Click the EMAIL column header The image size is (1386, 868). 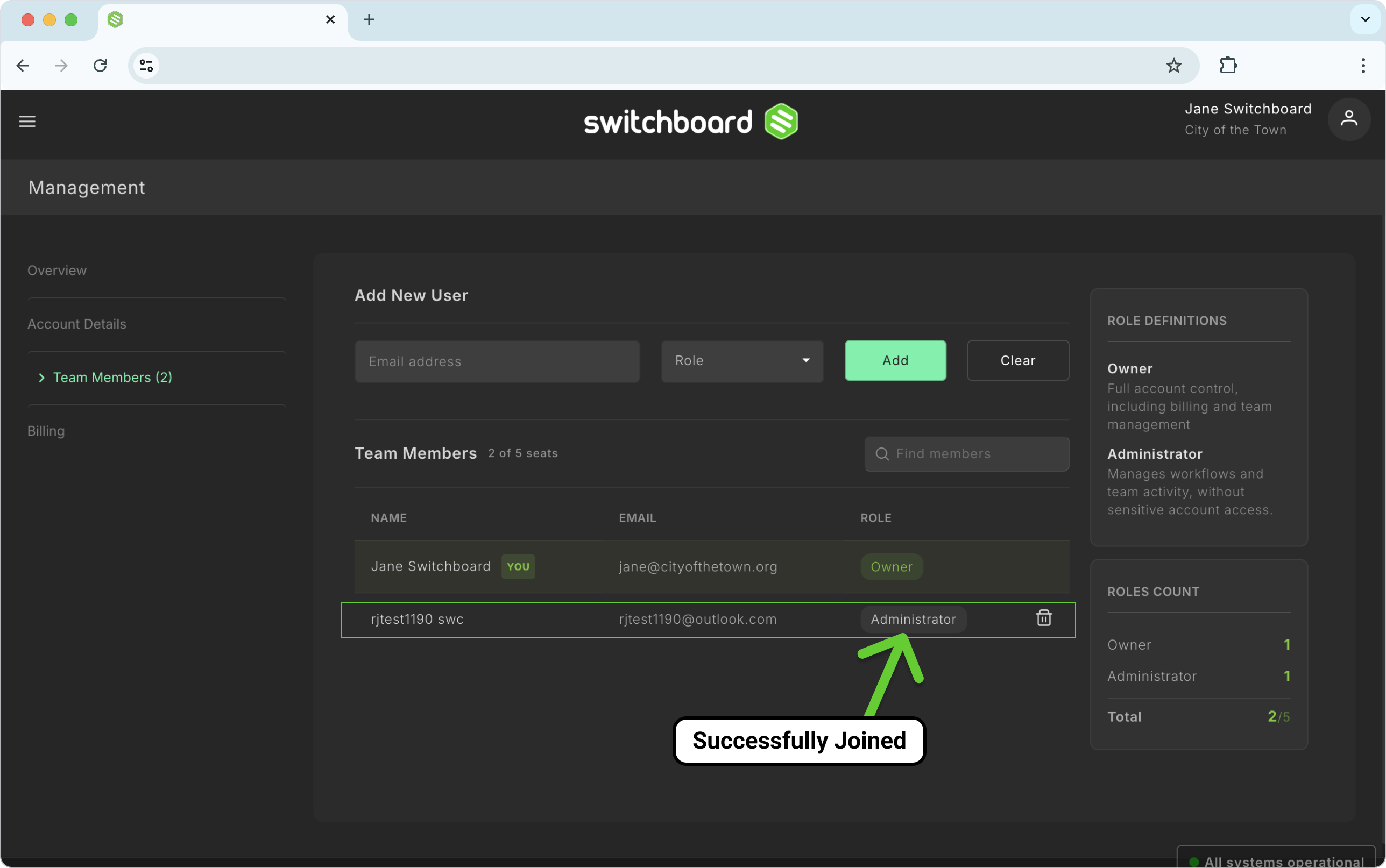(637, 518)
